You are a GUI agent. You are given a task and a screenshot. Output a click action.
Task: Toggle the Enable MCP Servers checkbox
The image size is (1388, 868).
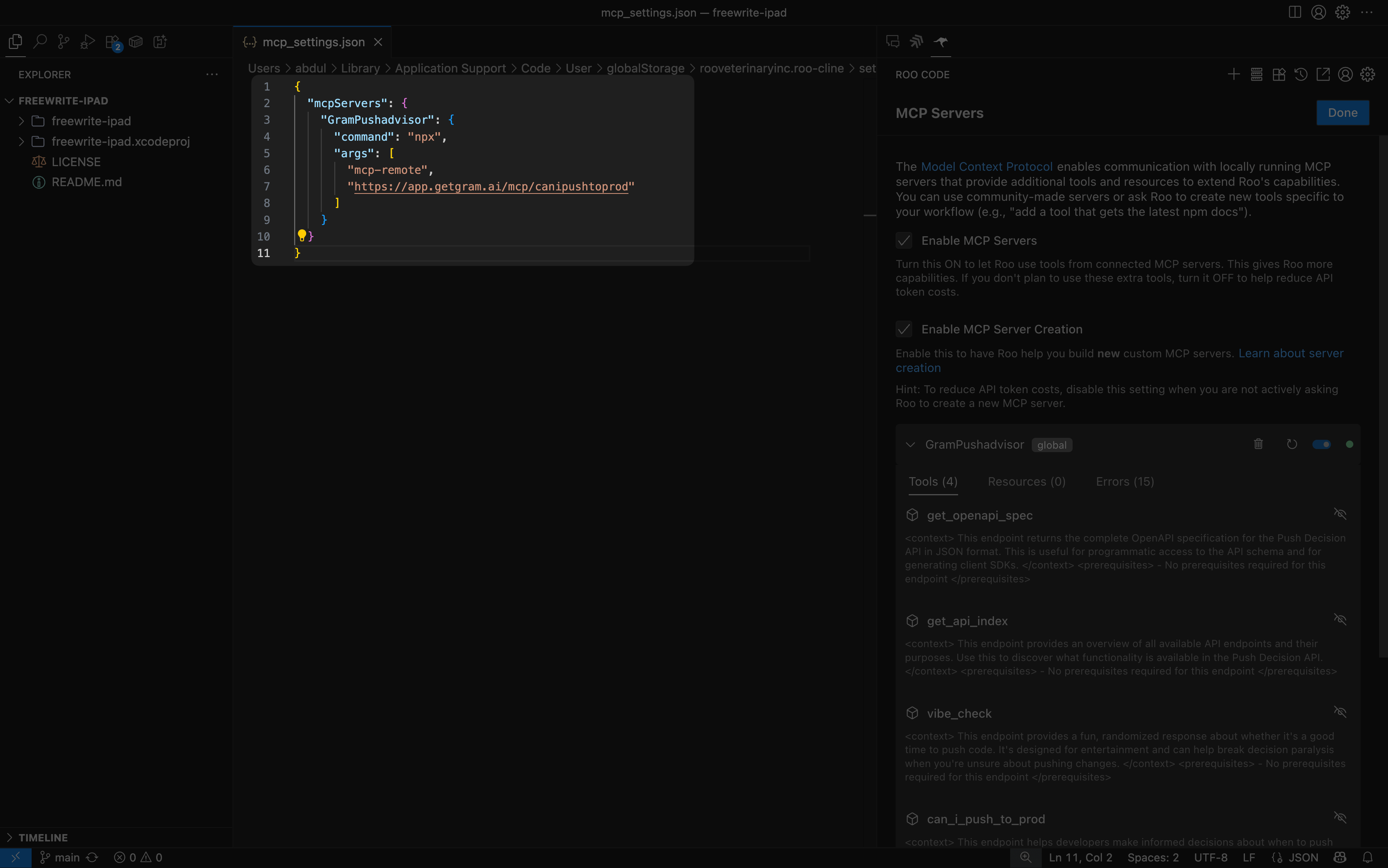[904, 241]
